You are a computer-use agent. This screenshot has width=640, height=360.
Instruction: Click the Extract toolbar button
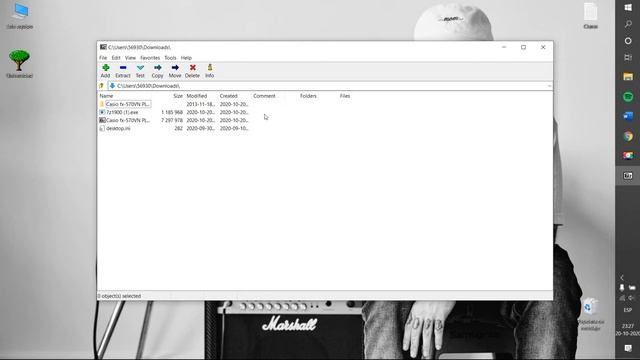123,71
